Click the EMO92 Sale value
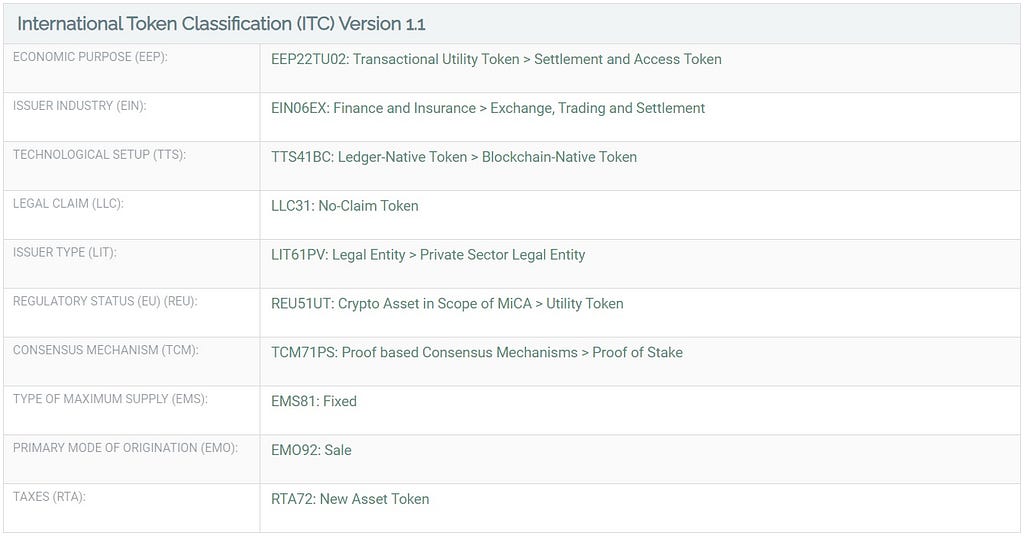1024x536 pixels. tap(312, 450)
